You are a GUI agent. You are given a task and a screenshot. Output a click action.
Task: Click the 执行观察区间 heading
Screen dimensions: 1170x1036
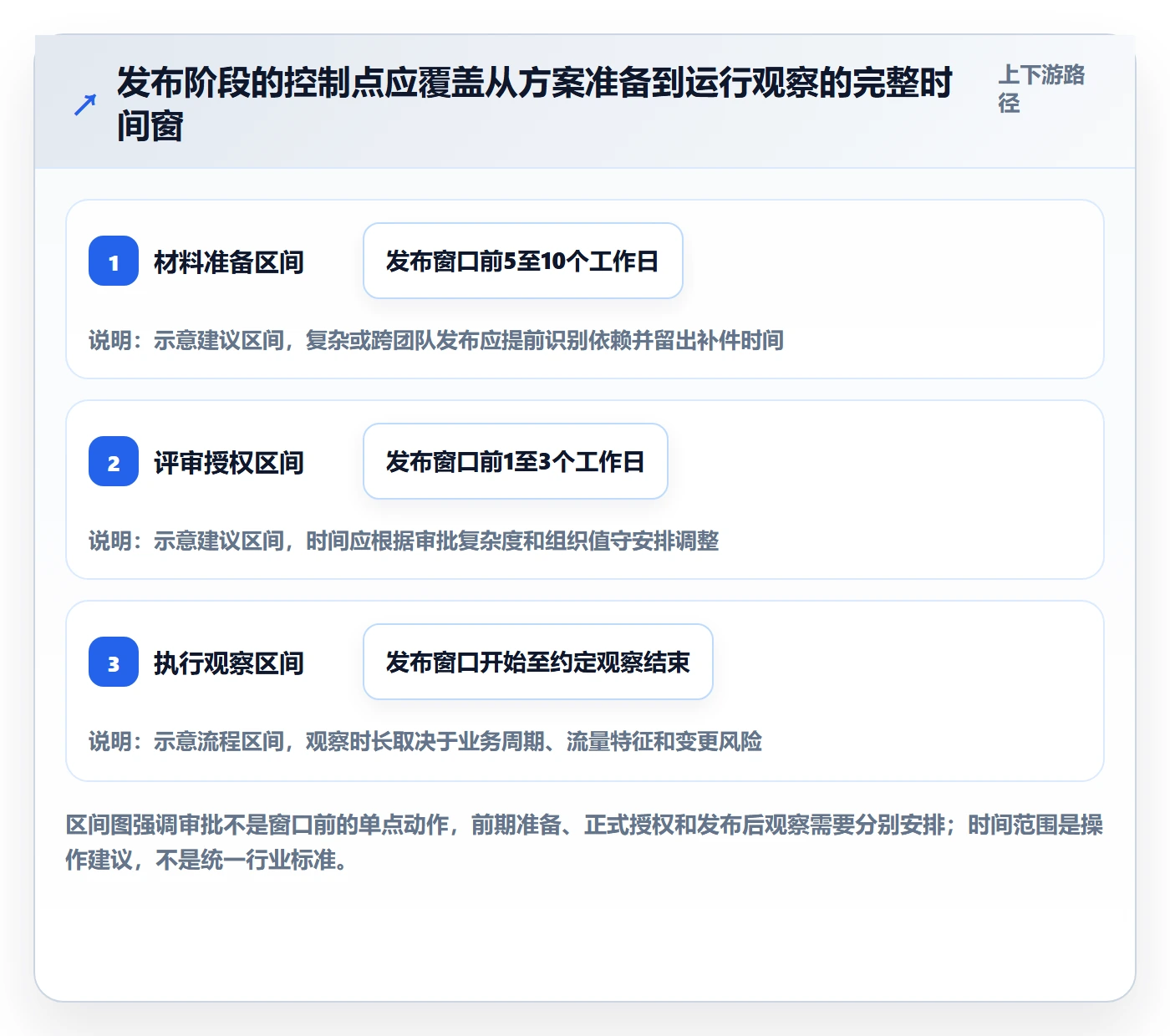[x=229, y=663]
